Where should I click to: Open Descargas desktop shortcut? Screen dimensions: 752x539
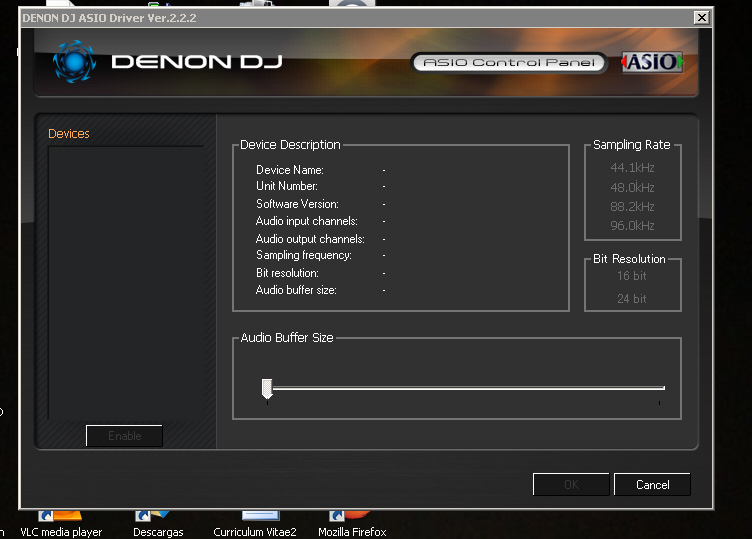(x=158, y=525)
